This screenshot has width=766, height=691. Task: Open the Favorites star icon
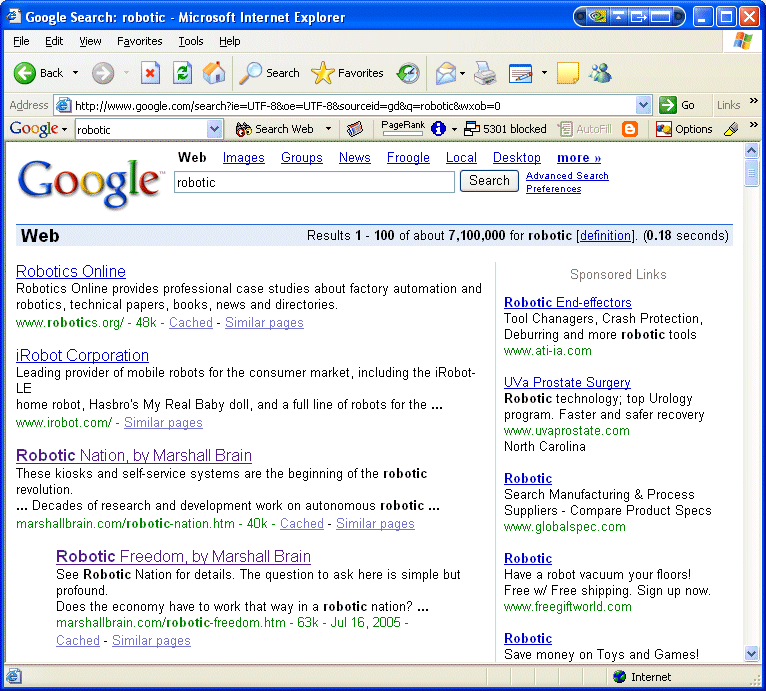(322, 73)
